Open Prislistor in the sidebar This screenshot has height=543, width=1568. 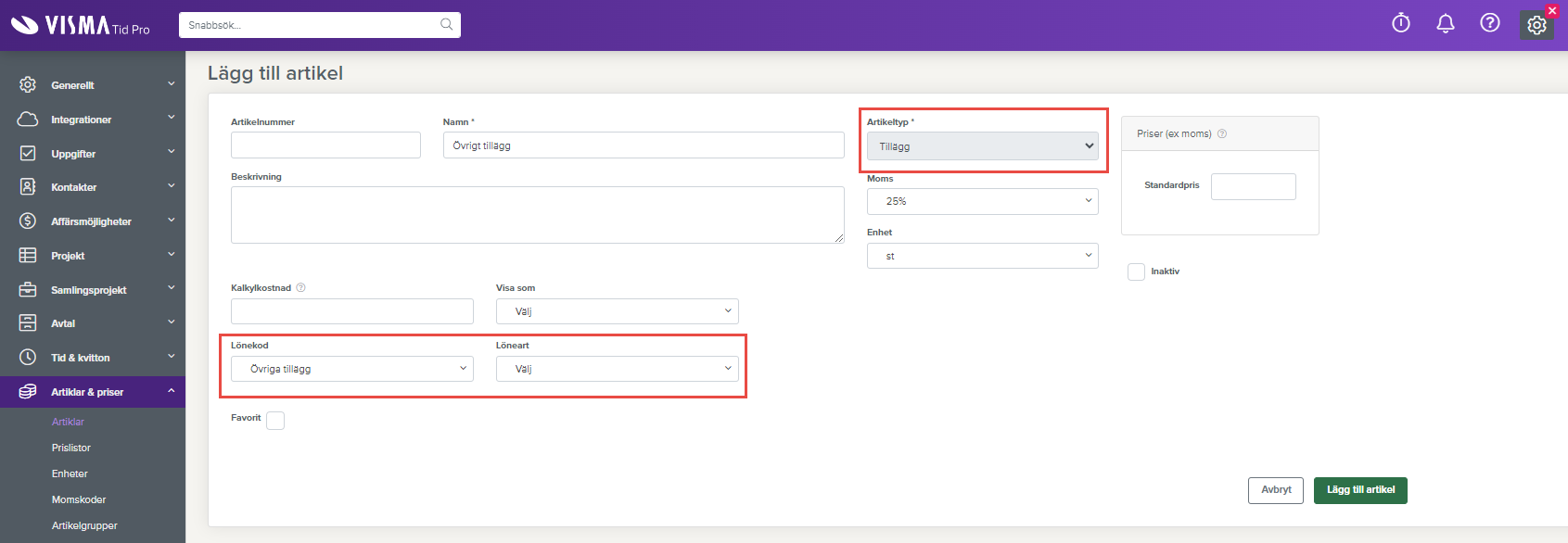pos(71,448)
